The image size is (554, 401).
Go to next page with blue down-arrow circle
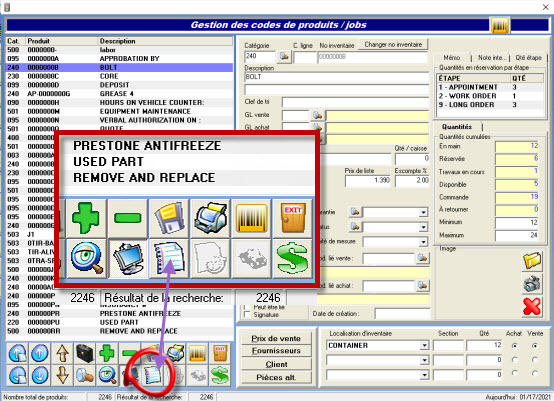(40, 375)
